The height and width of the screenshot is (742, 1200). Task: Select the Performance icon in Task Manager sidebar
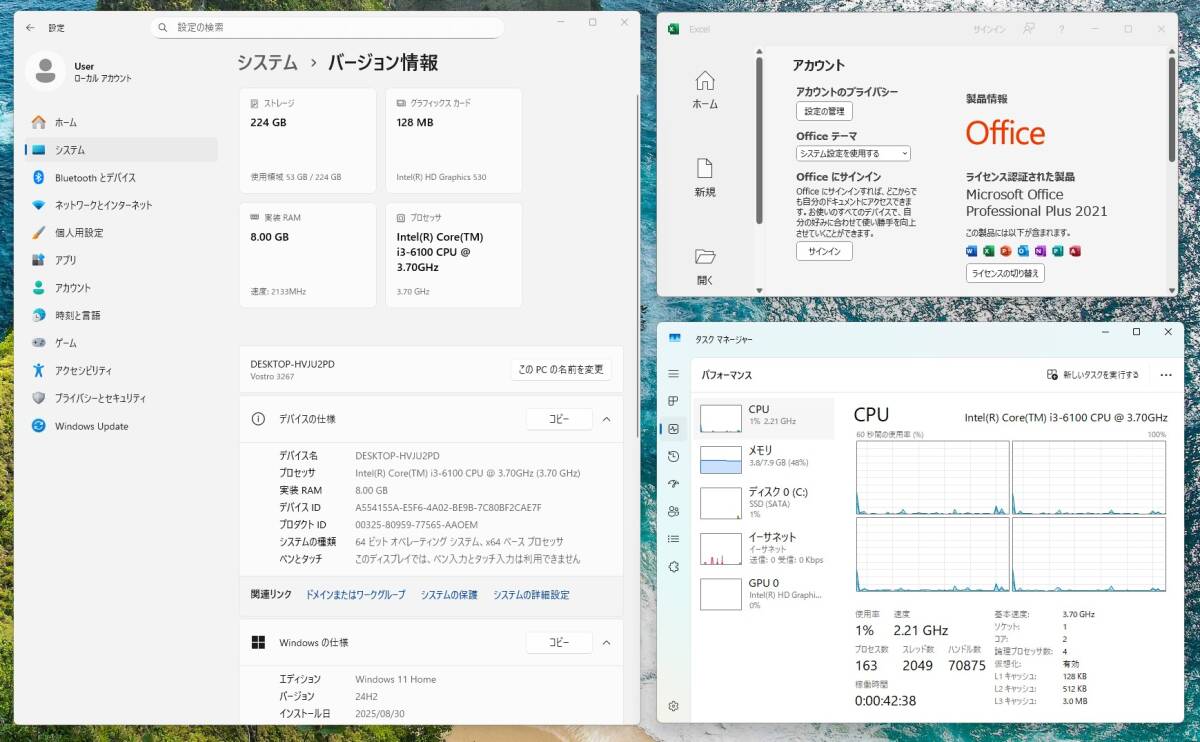[x=673, y=429]
